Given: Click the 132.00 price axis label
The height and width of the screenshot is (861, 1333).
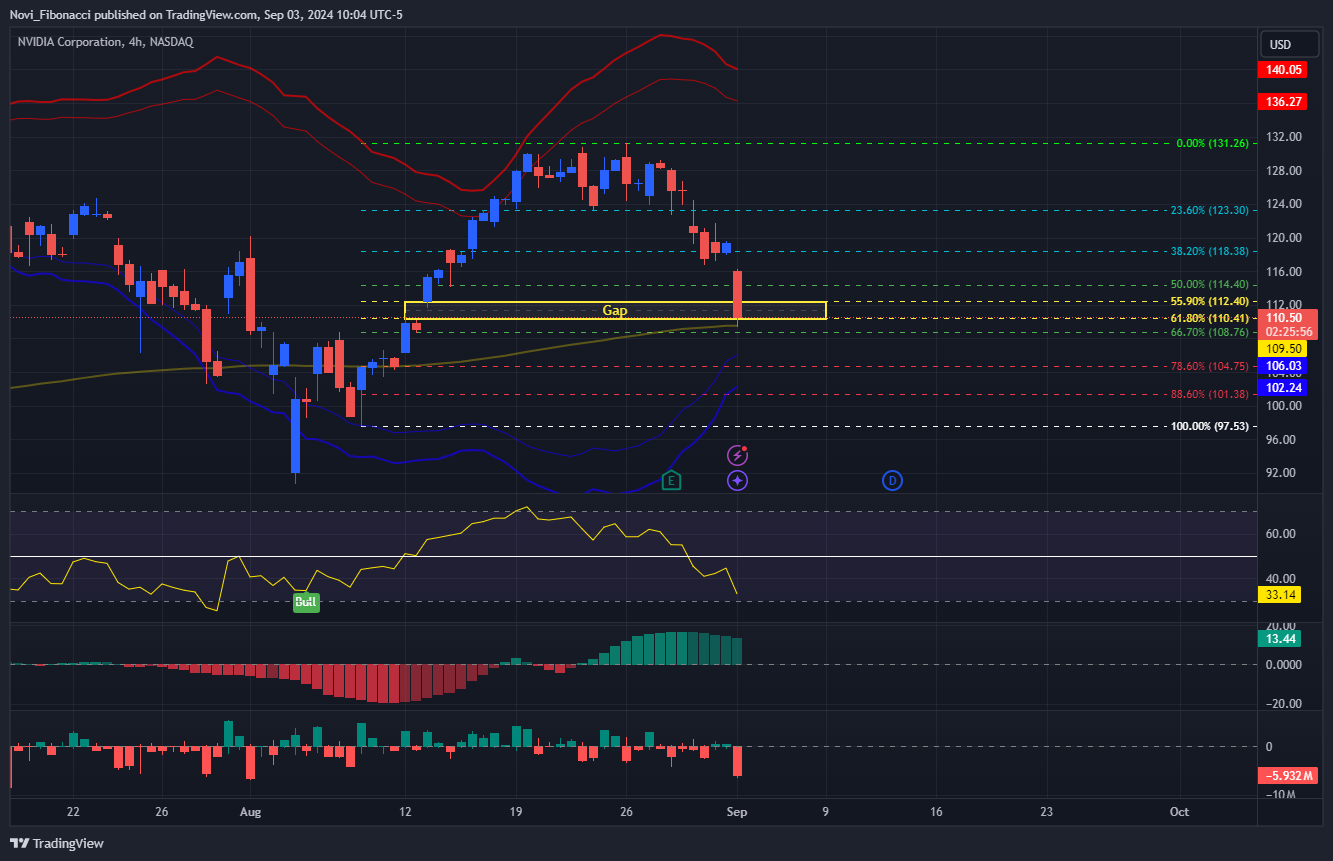Looking at the screenshot, I should point(1285,137).
